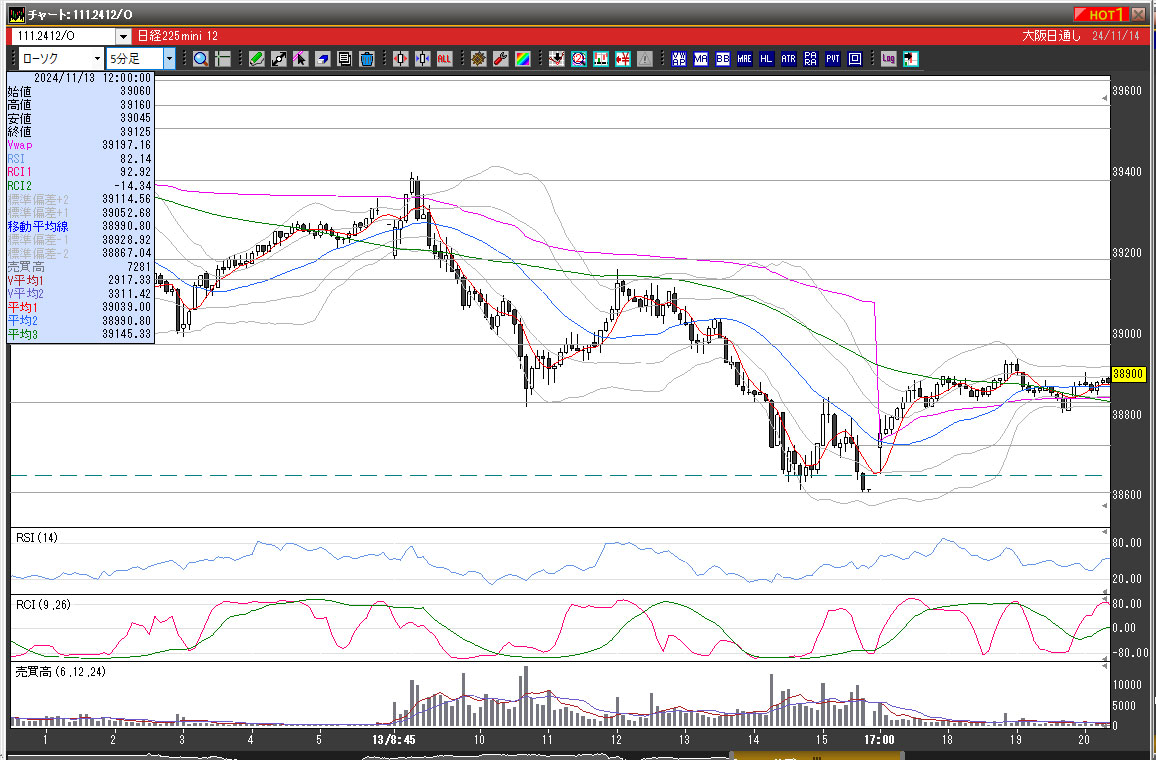Click the 終値 closing price row
1156x760 pixels.
click(x=80, y=132)
